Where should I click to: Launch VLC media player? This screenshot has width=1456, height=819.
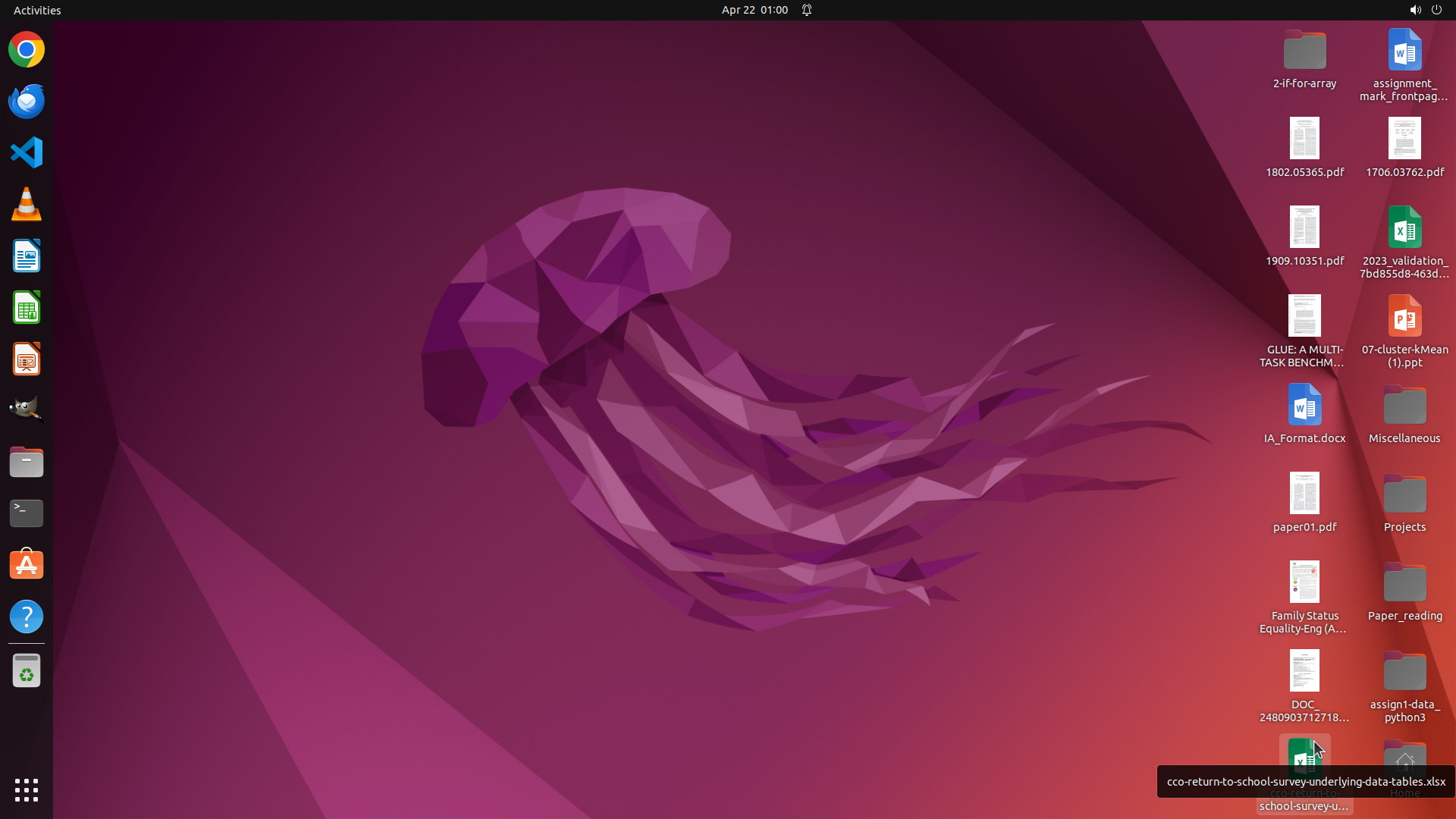[27, 205]
